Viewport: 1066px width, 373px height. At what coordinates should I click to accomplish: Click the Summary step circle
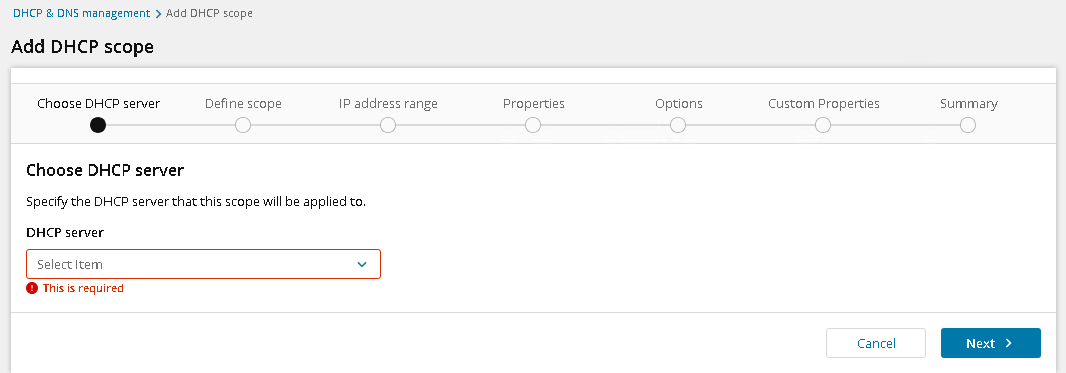point(968,126)
